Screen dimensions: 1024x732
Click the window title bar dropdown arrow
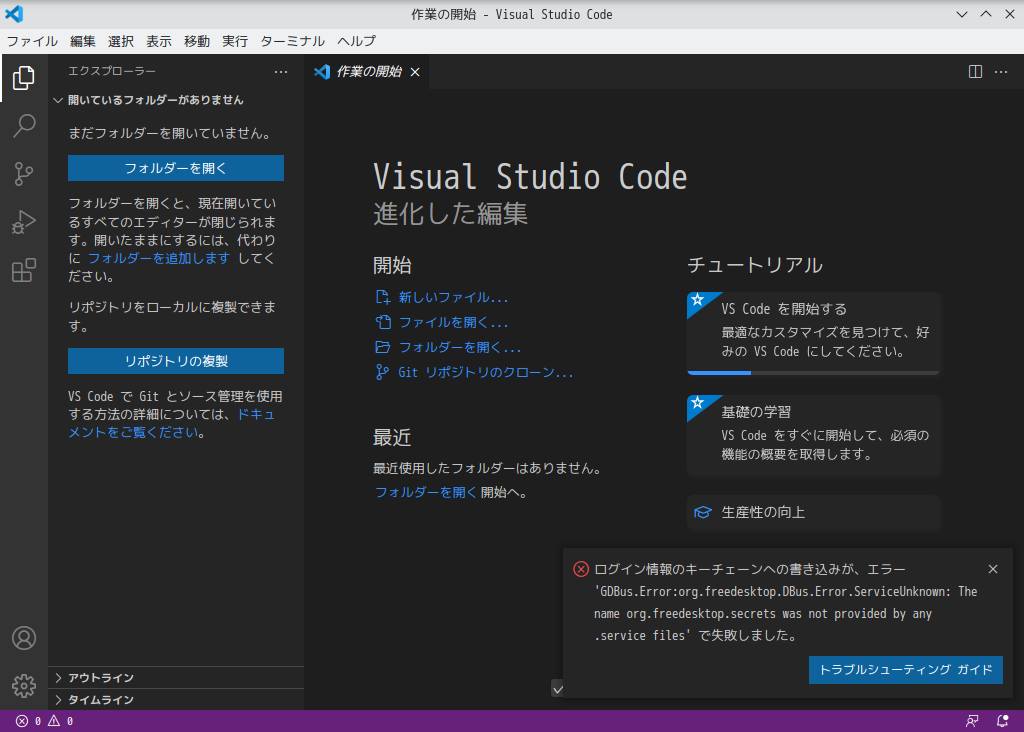[x=962, y=14]
